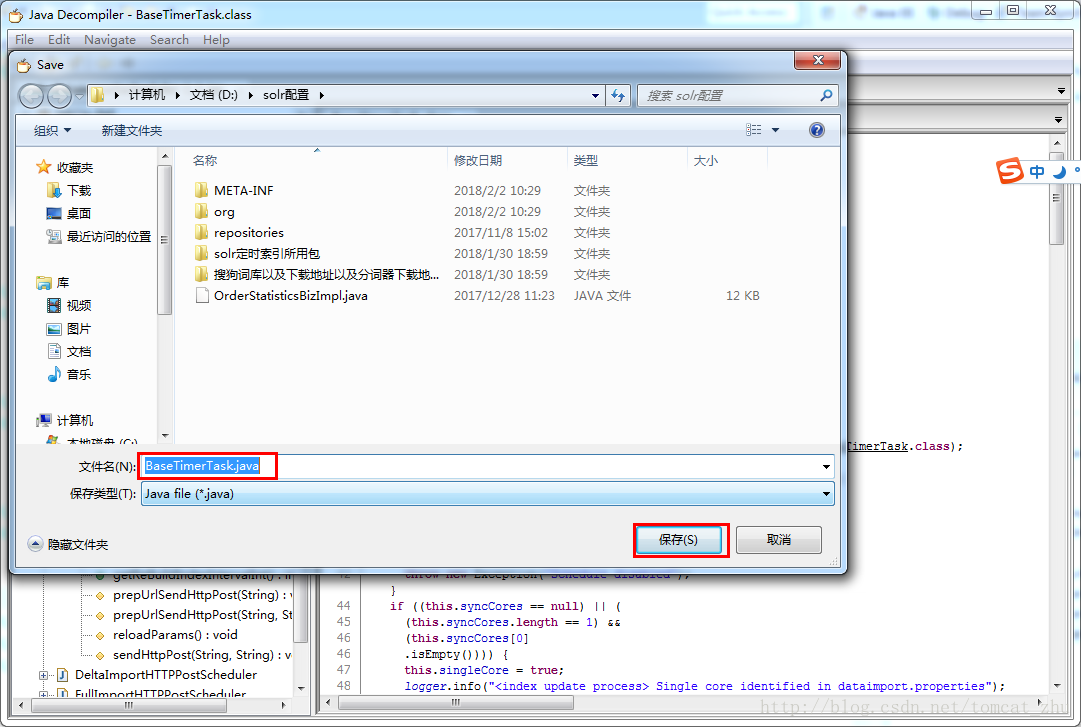Viewport: 1081px width, 727px height.
Task: Open the 组织 menu
Action: (52, 131)
